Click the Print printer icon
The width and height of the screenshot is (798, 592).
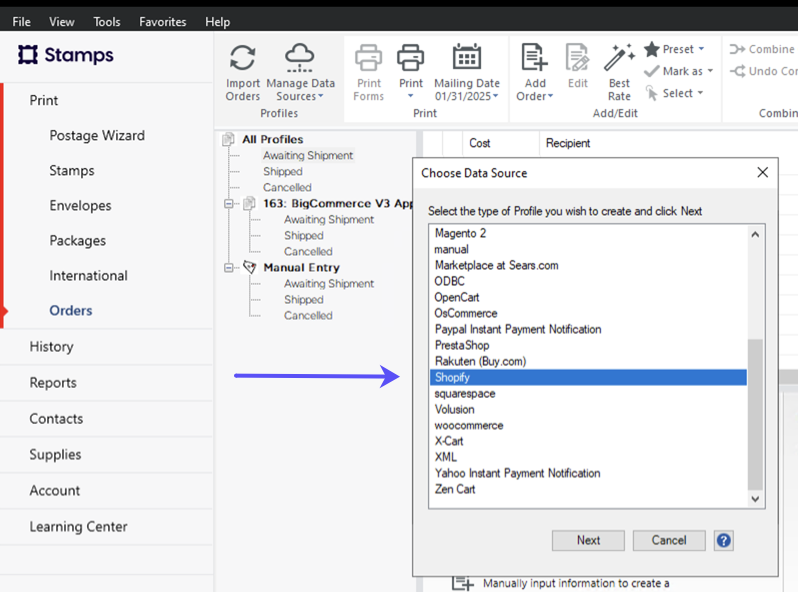point(410,57)
